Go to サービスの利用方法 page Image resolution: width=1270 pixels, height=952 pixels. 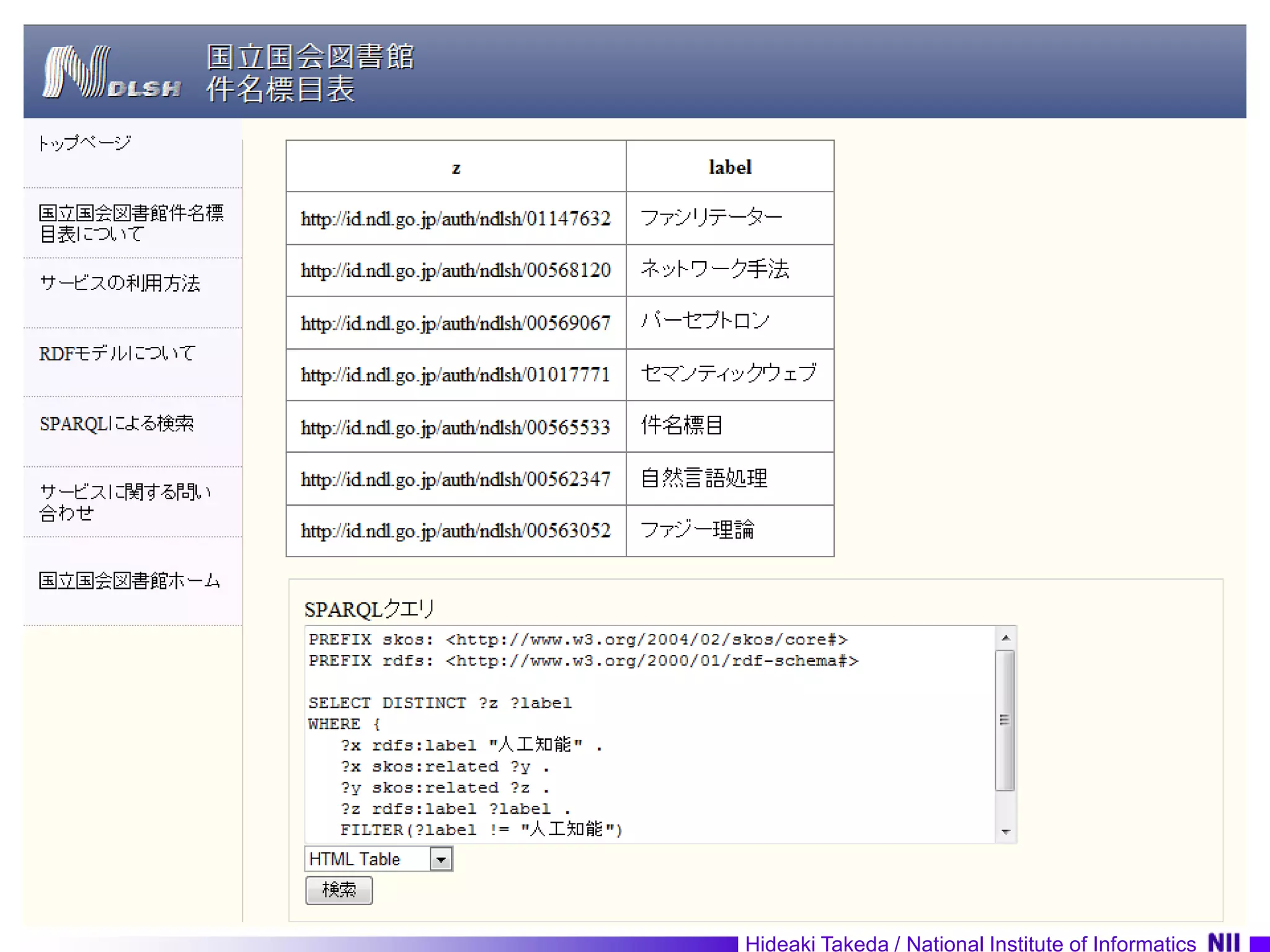pyautogui.click(x=120, y=283)
